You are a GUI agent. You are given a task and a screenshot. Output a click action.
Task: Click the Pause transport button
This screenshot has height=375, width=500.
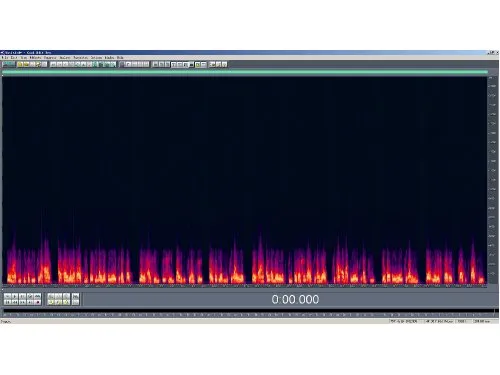pyautogui.click(x=22, y=296)
